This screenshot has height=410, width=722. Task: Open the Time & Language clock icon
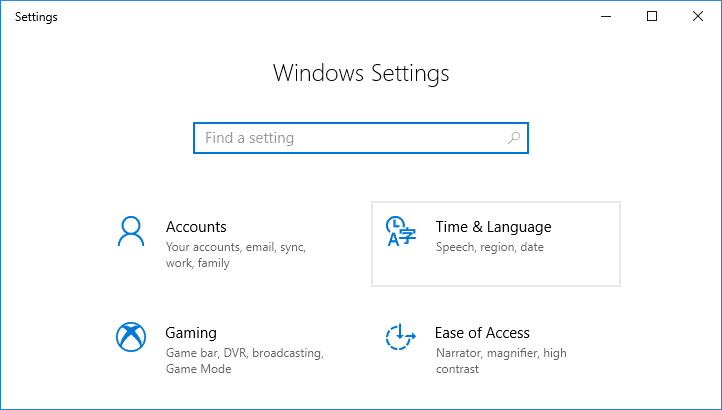pyautogui.click(x=400, y=231)
